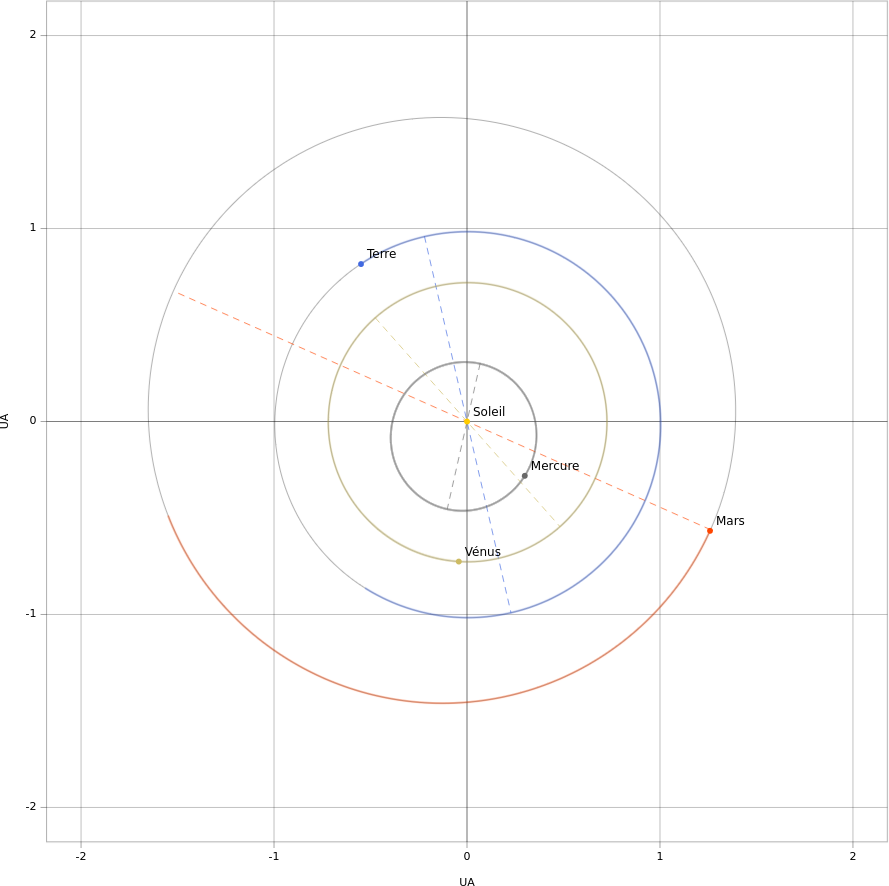The image size is (889, 886).
Task: Select the x-axis tick label "2"
Action: [853, 856]
